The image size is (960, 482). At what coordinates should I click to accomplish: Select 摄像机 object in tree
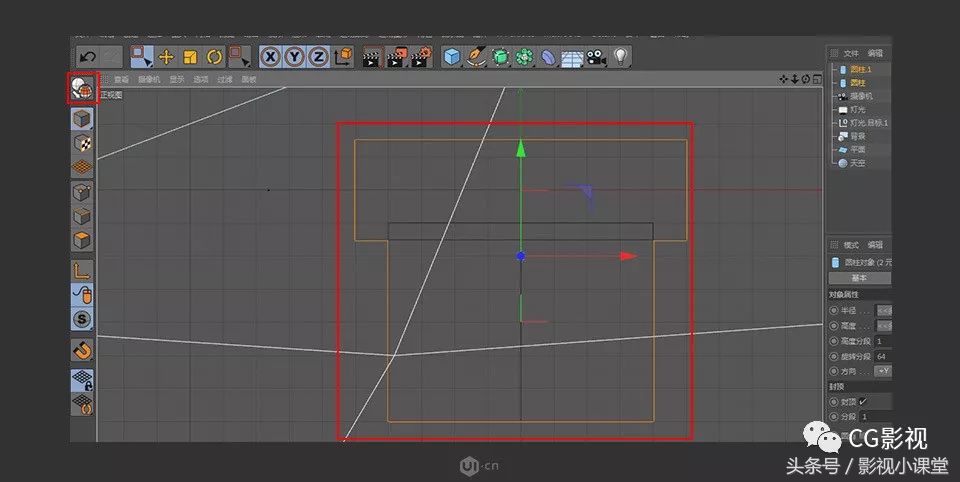coord(861,96)
